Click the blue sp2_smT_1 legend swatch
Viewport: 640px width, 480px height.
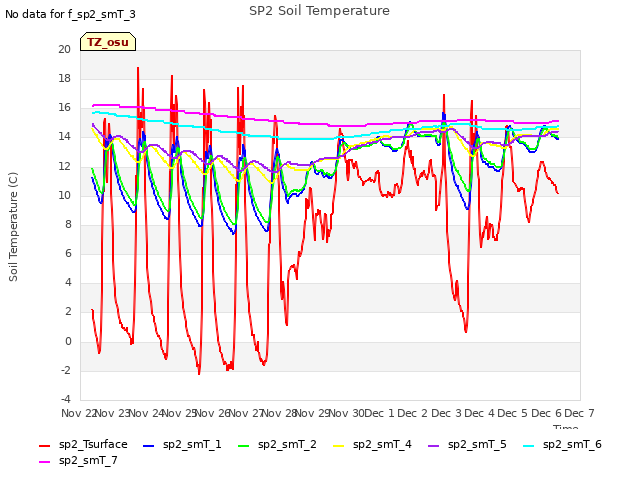tap(149, 446)
